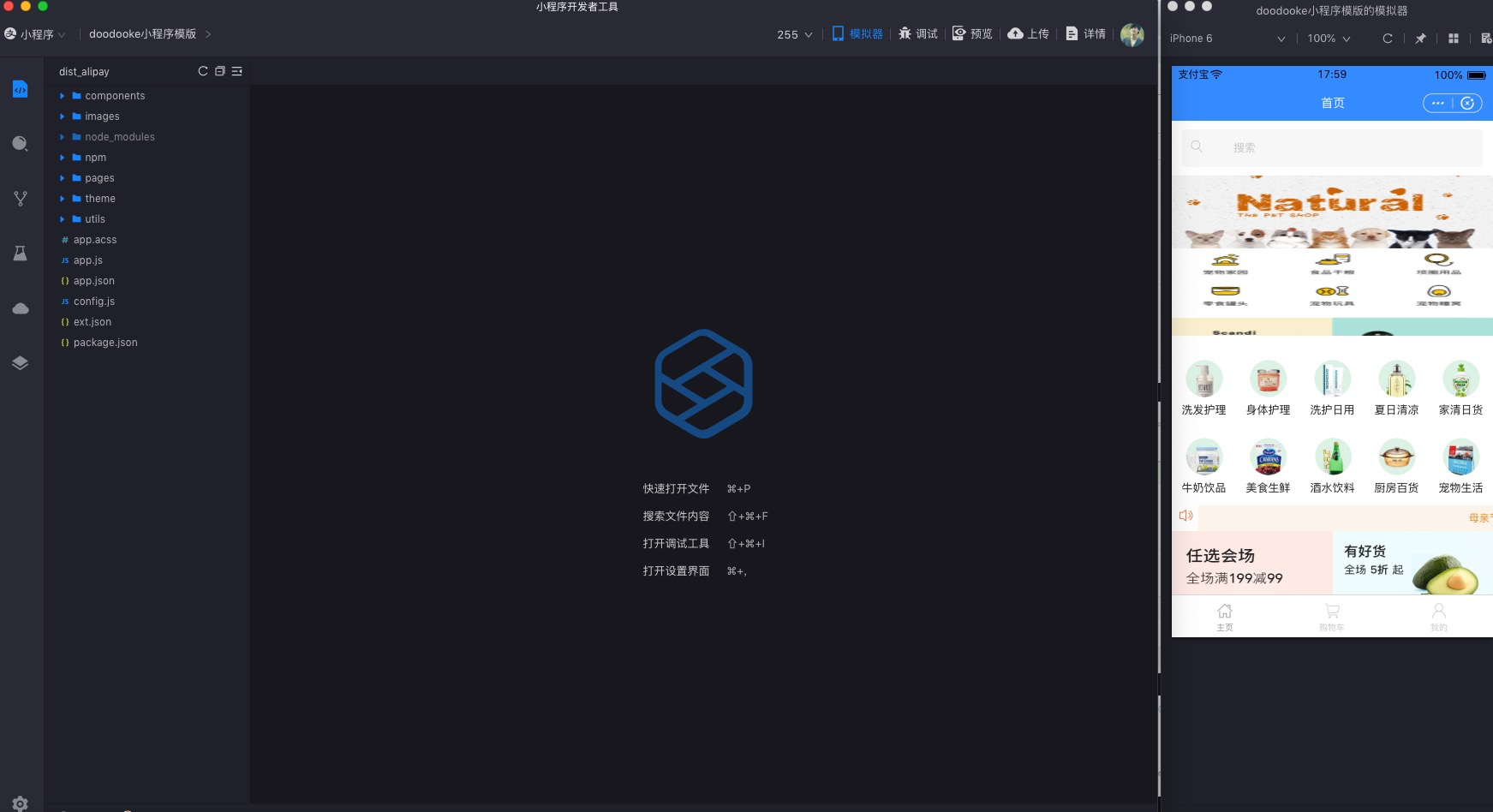Open the code explorer sidebar icon
This screenshot has width=1493, height=812.
click(21, 89)
